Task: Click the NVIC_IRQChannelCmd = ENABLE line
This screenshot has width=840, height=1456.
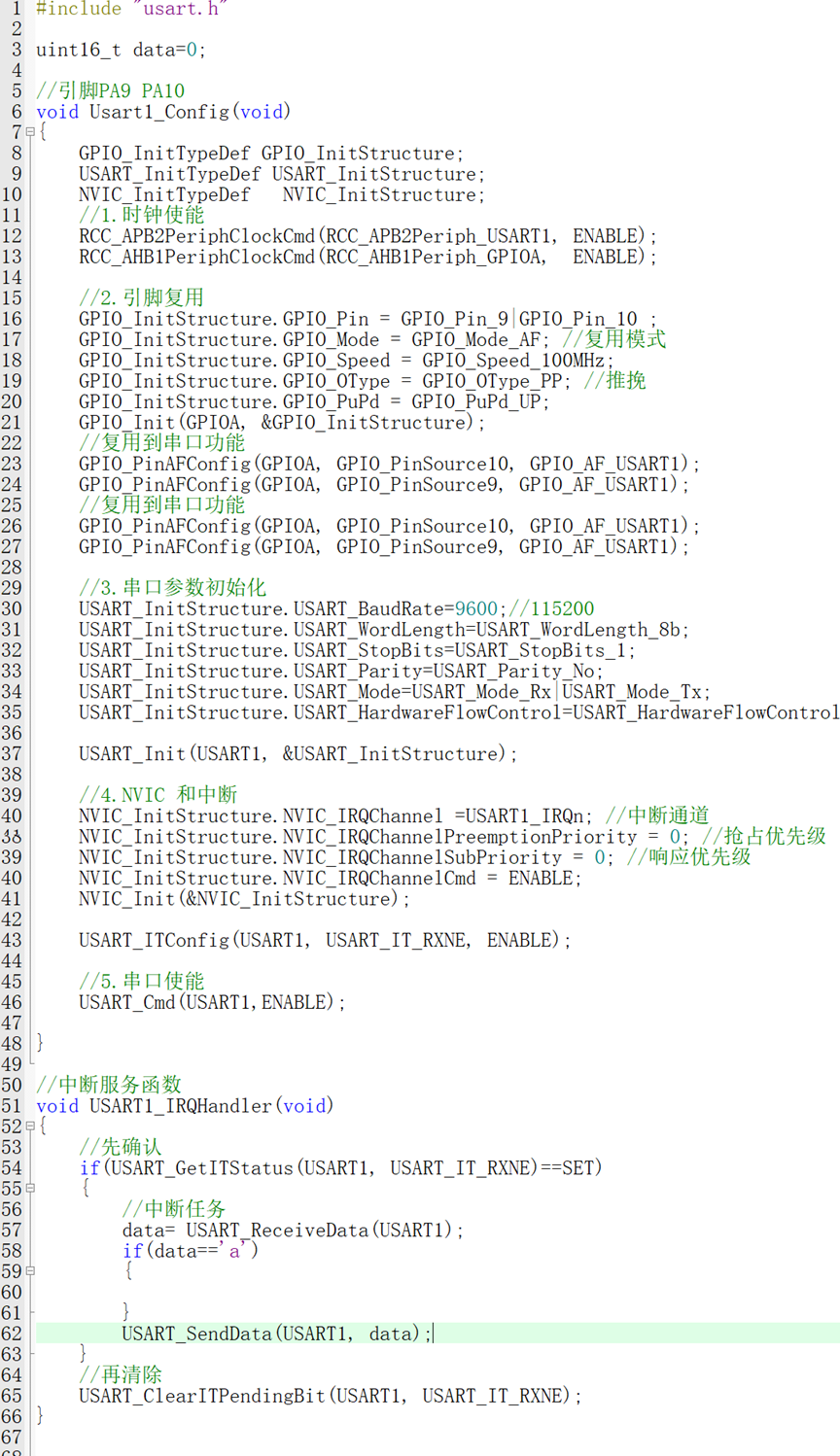Action: [331, 878]
